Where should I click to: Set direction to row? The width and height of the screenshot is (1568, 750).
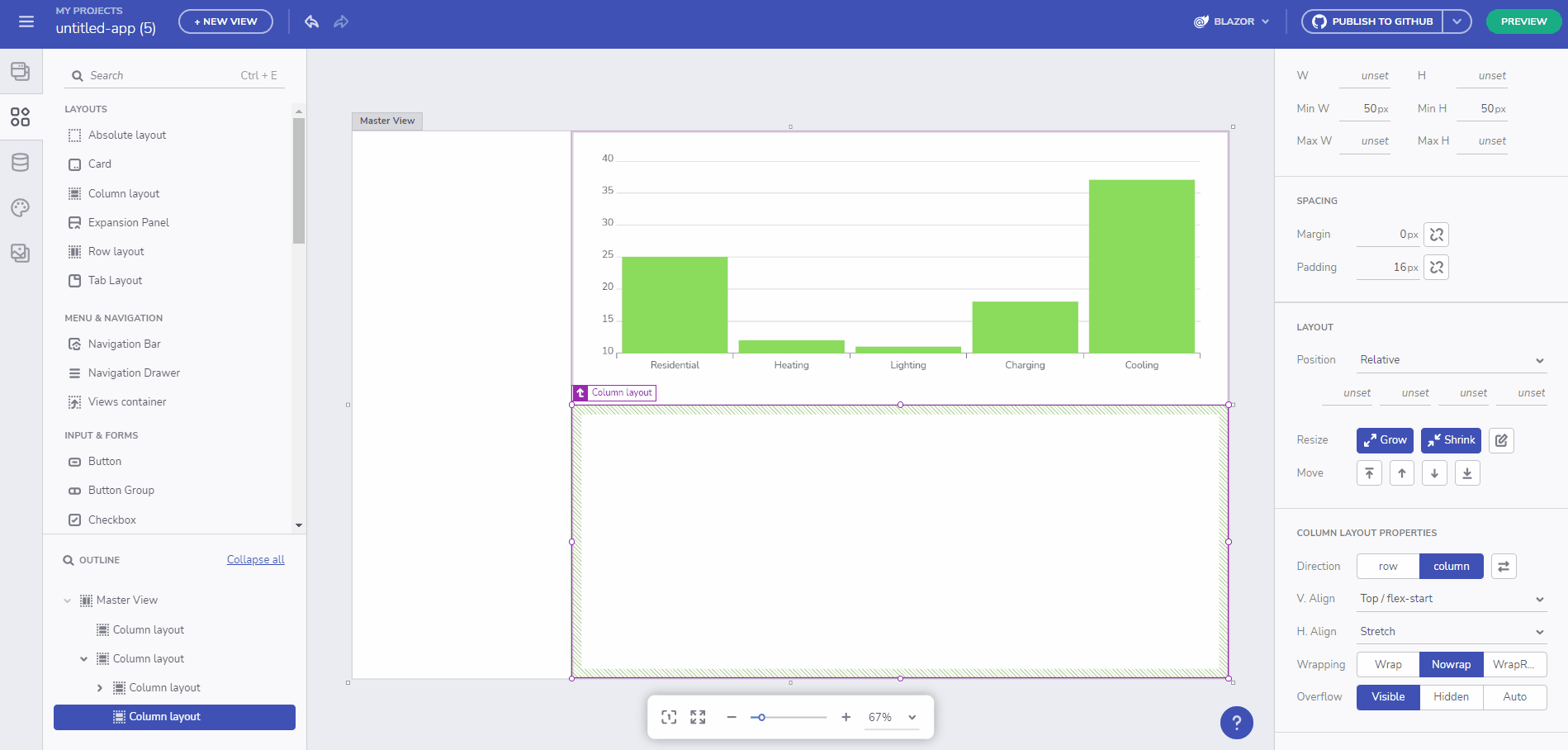pyautogui.click(x=1388, y=567)
